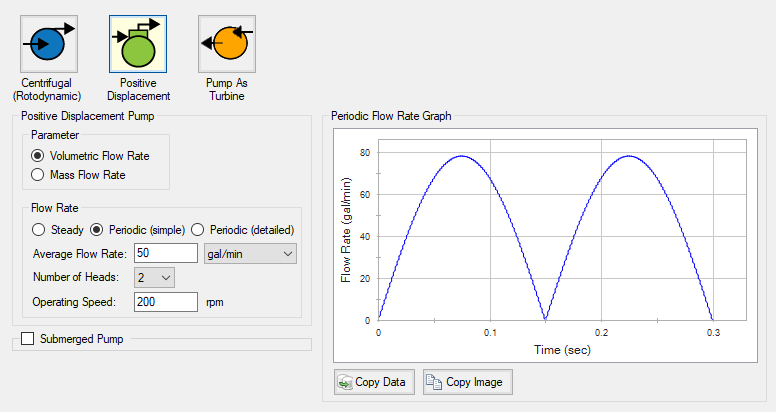Click inside the Periodic Flow Rate graph

tap(545, 240)
